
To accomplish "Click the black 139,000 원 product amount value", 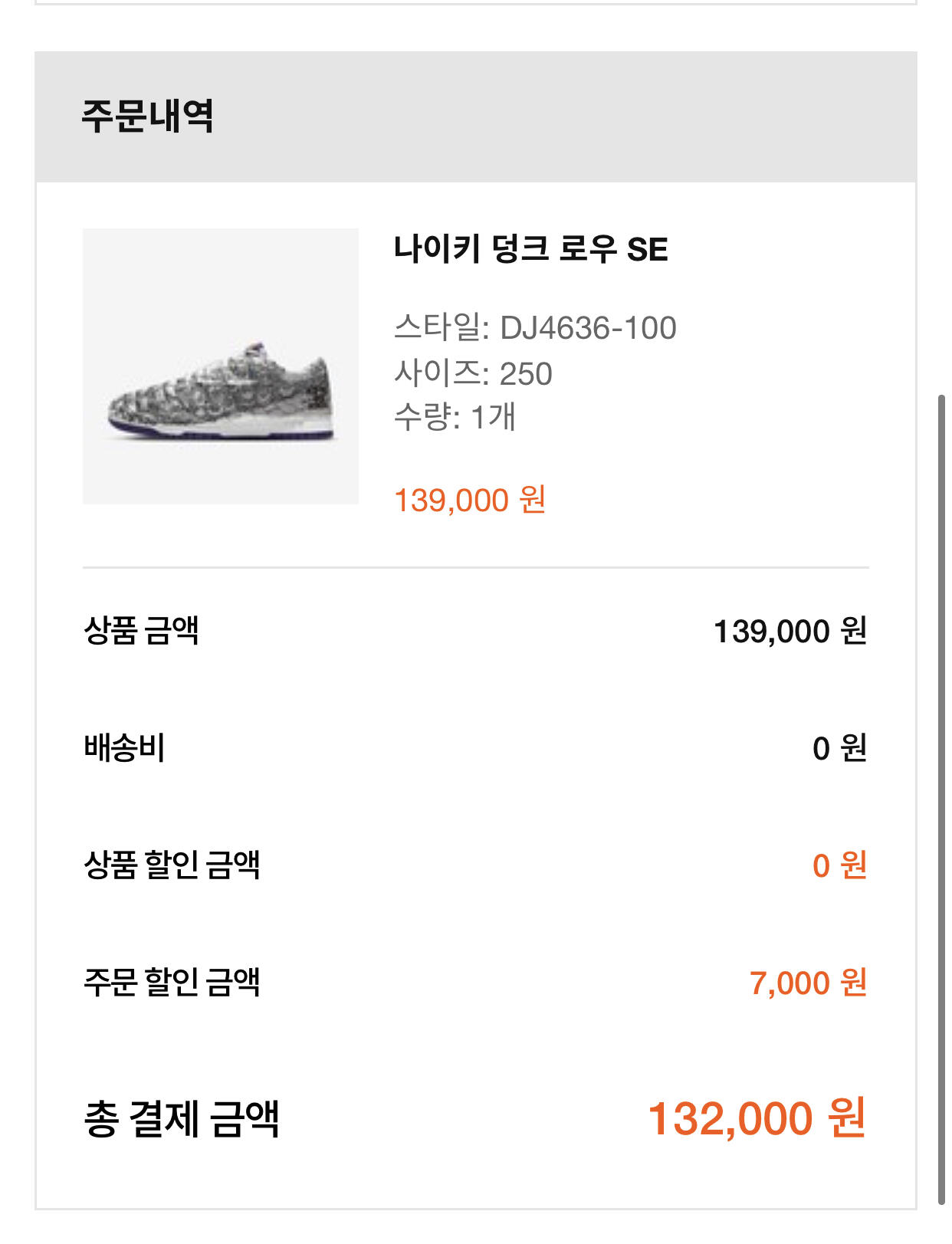I will click(x=790, y=632).
